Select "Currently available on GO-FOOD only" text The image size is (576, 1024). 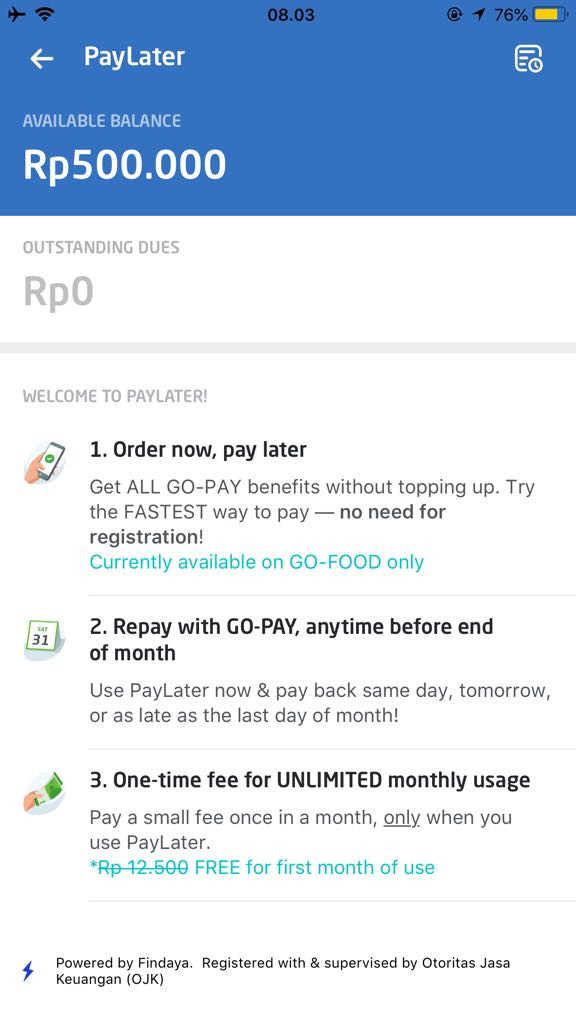257,562
